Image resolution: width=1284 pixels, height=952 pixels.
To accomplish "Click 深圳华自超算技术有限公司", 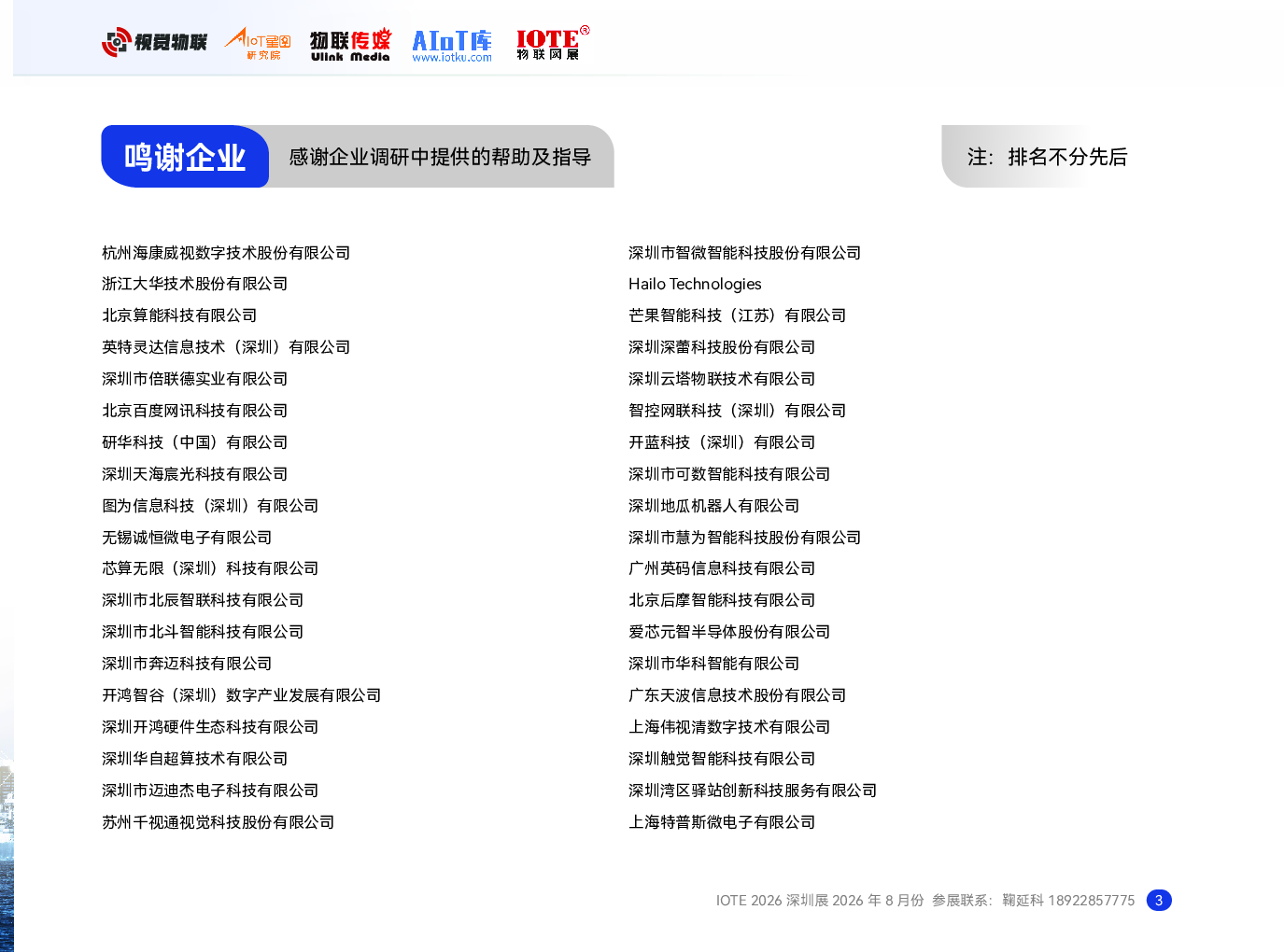I will (195, 759).
